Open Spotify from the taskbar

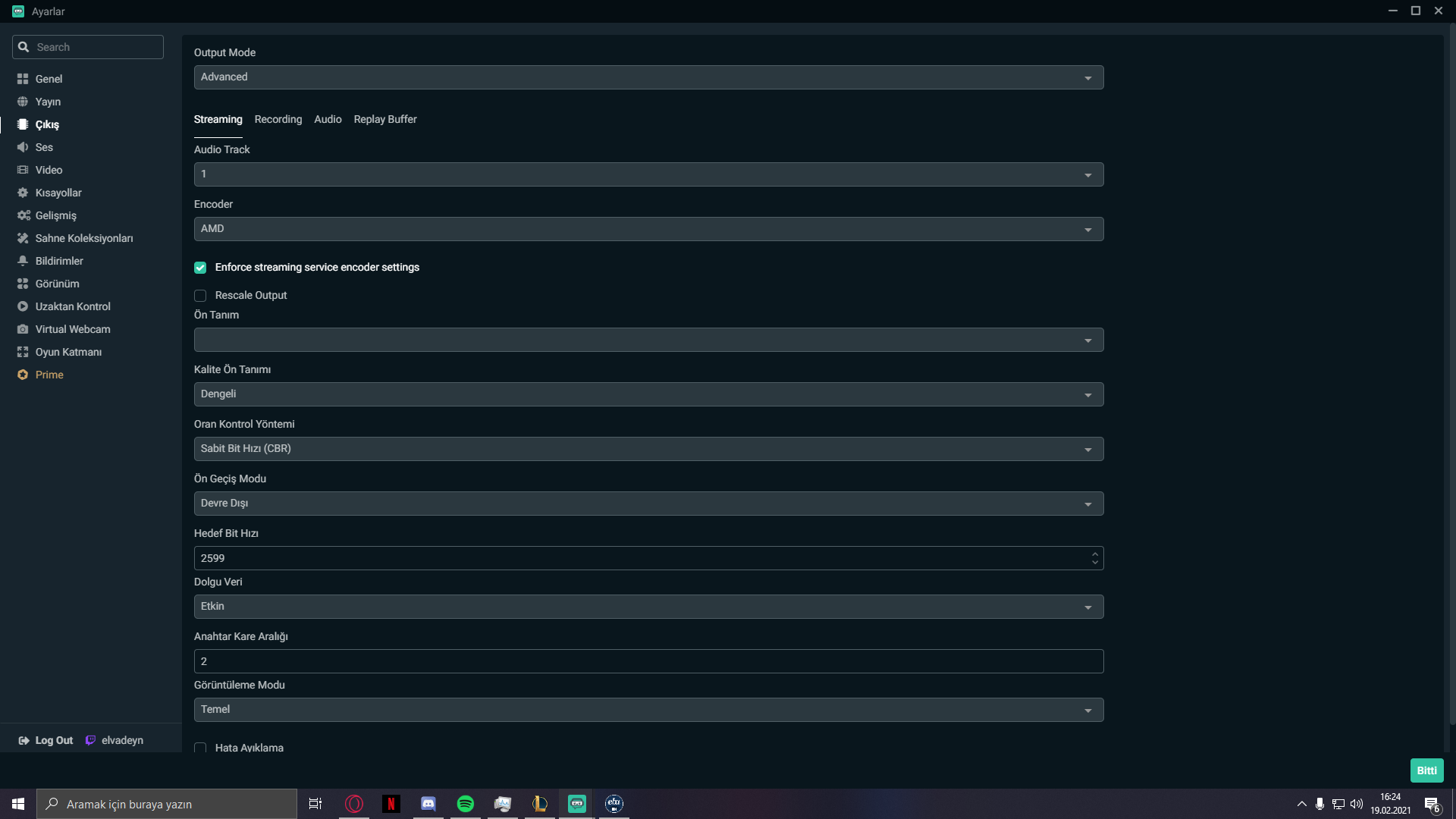[x=466, y=804]
